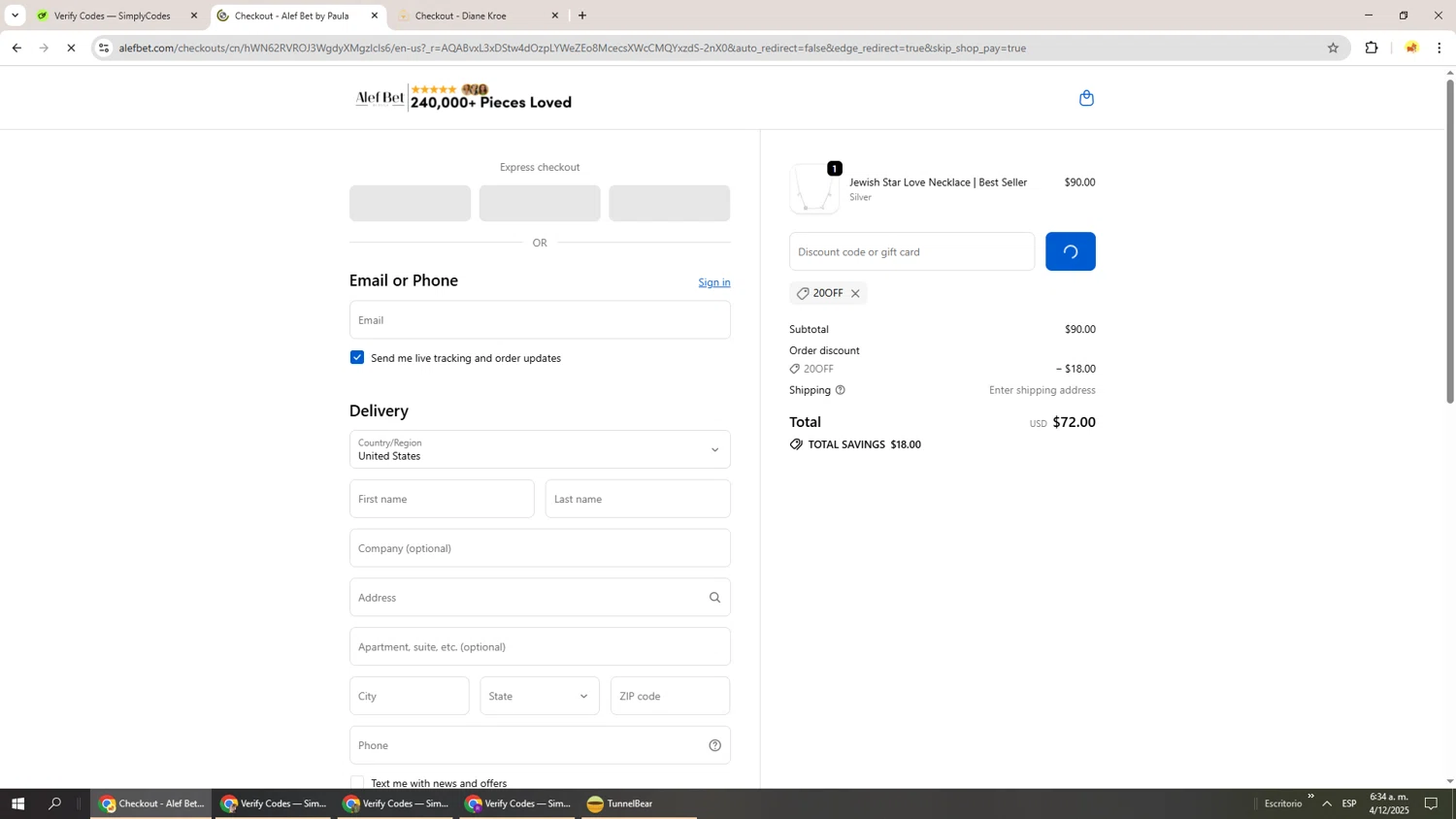
Task: Toggle Send me live tracking updates checkbox
Action: coord(357,358)
